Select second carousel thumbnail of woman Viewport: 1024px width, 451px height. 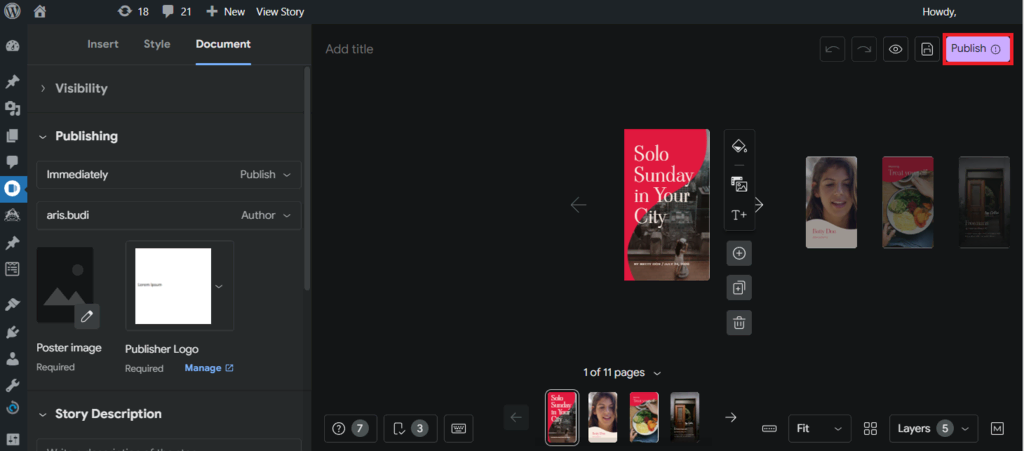tap(602, 418)
